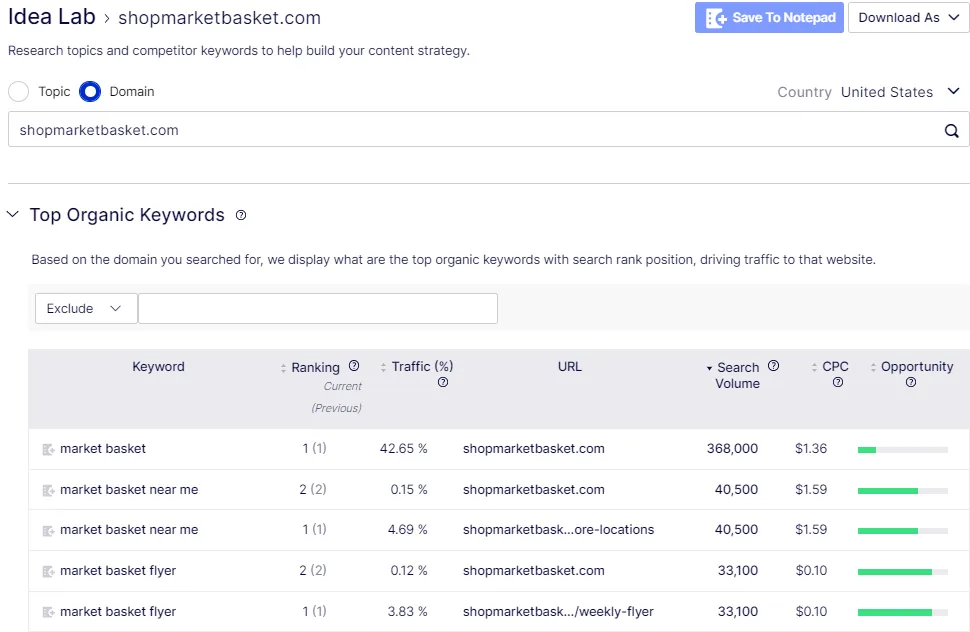
Task: Open the Exclude filter dropdown
Action: tap(86, 309)
